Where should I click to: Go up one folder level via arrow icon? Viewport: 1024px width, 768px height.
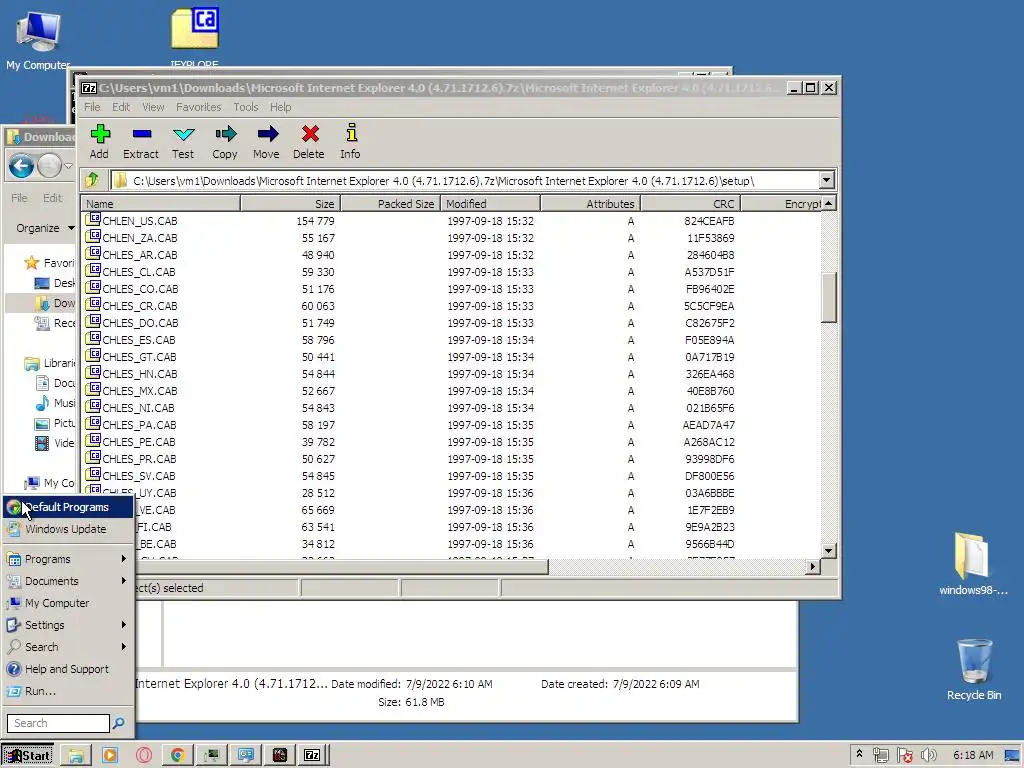pos(92,180)
